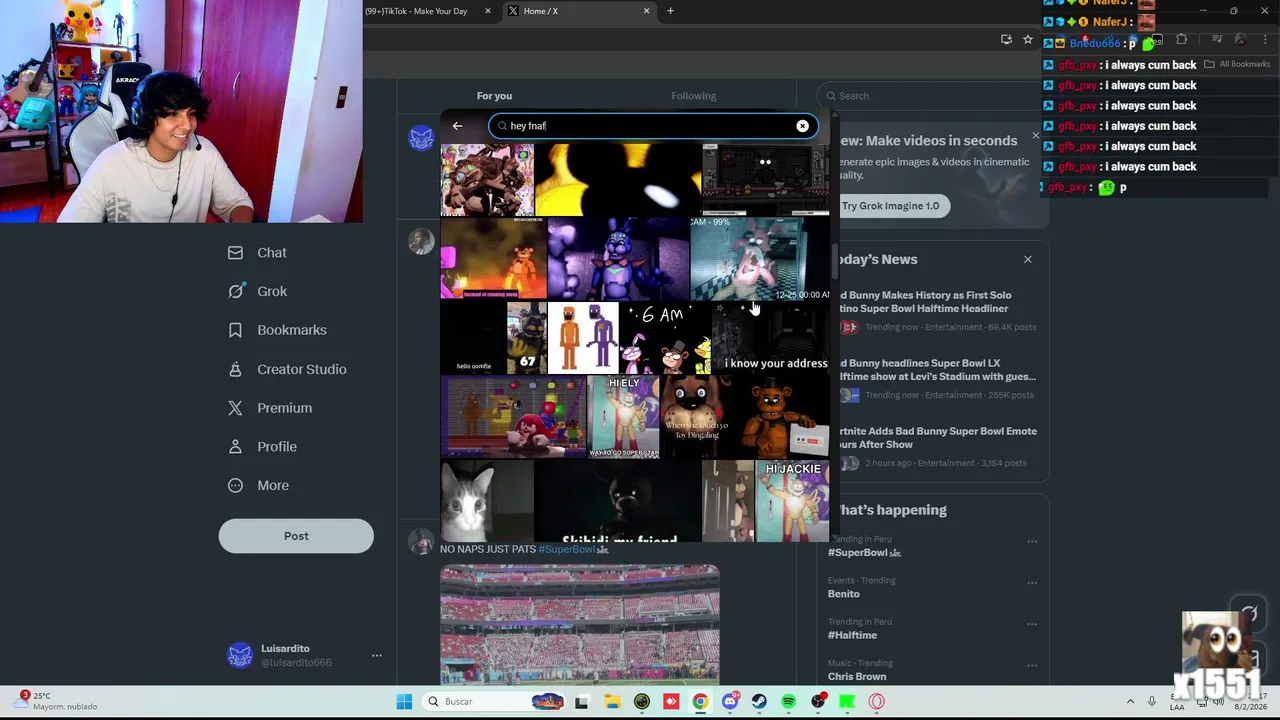Open the Chris Brown trending topic
This screenshot has width=1280, height=720.
point(856,677)
